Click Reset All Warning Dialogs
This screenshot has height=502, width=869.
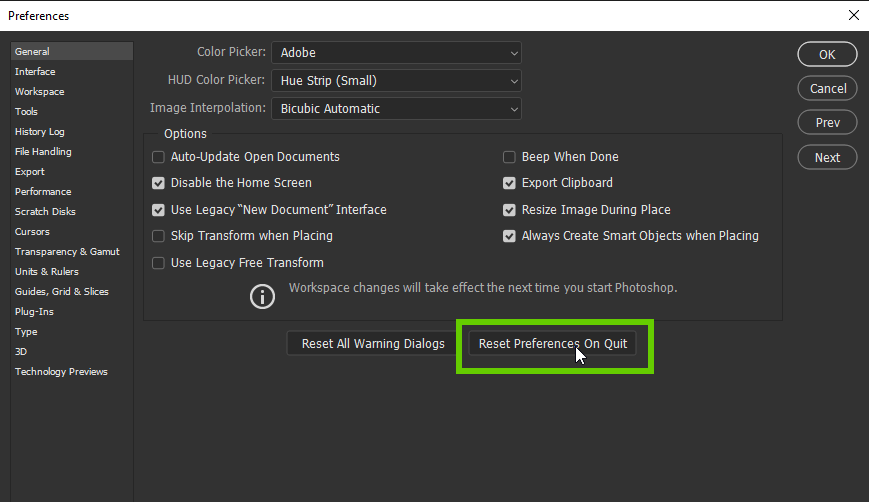373,344
